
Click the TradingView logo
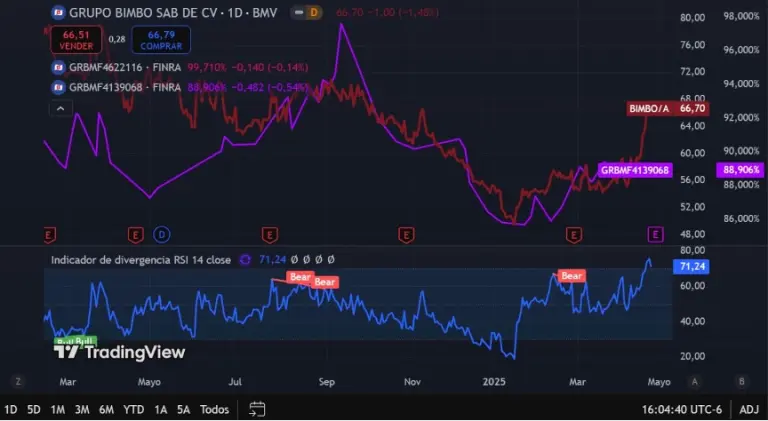point(119,351)
